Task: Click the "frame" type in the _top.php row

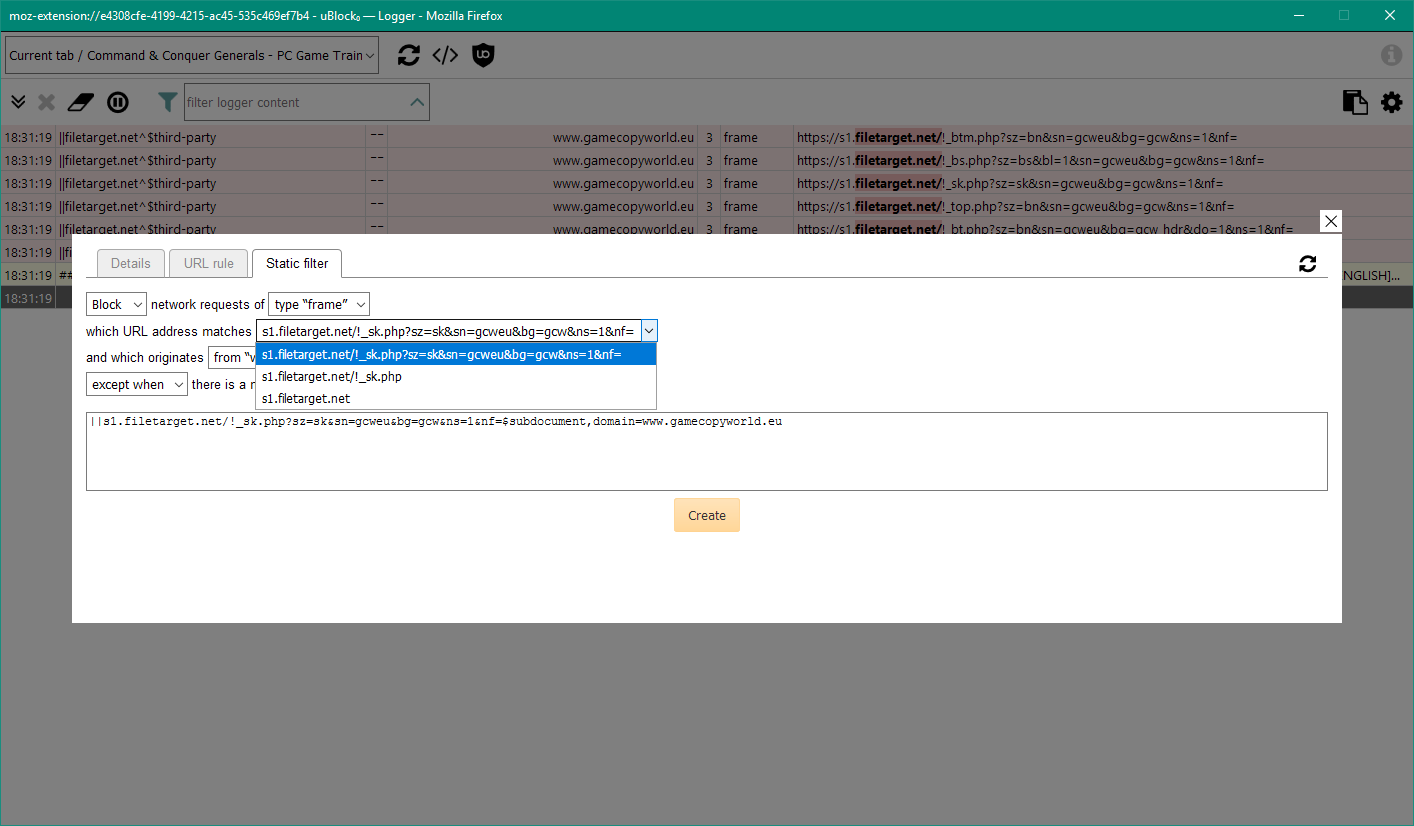Action: click(x=741, y=207)
